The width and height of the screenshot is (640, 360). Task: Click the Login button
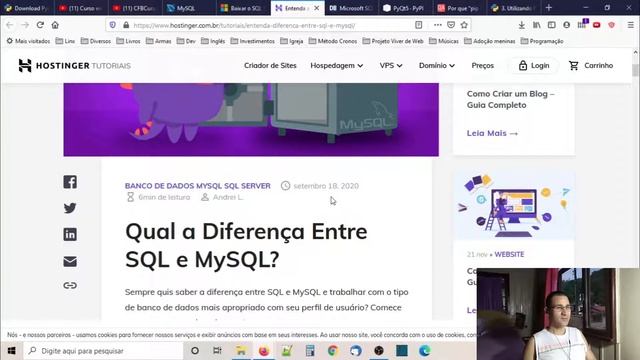click(534, 65)
